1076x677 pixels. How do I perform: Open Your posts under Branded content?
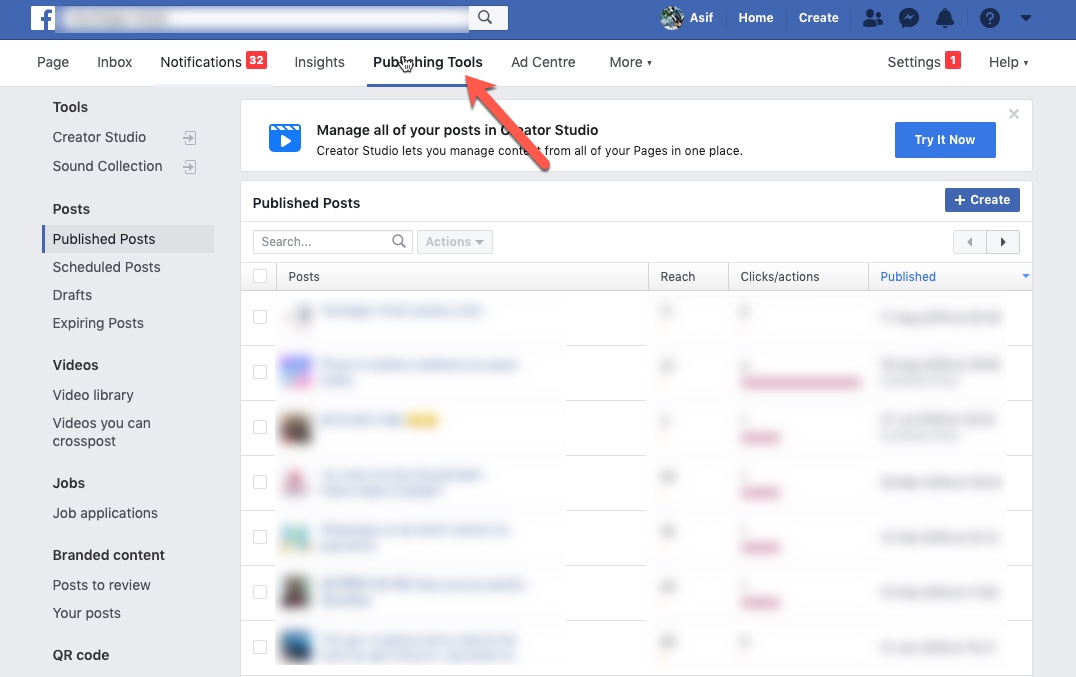click(86, 613)
